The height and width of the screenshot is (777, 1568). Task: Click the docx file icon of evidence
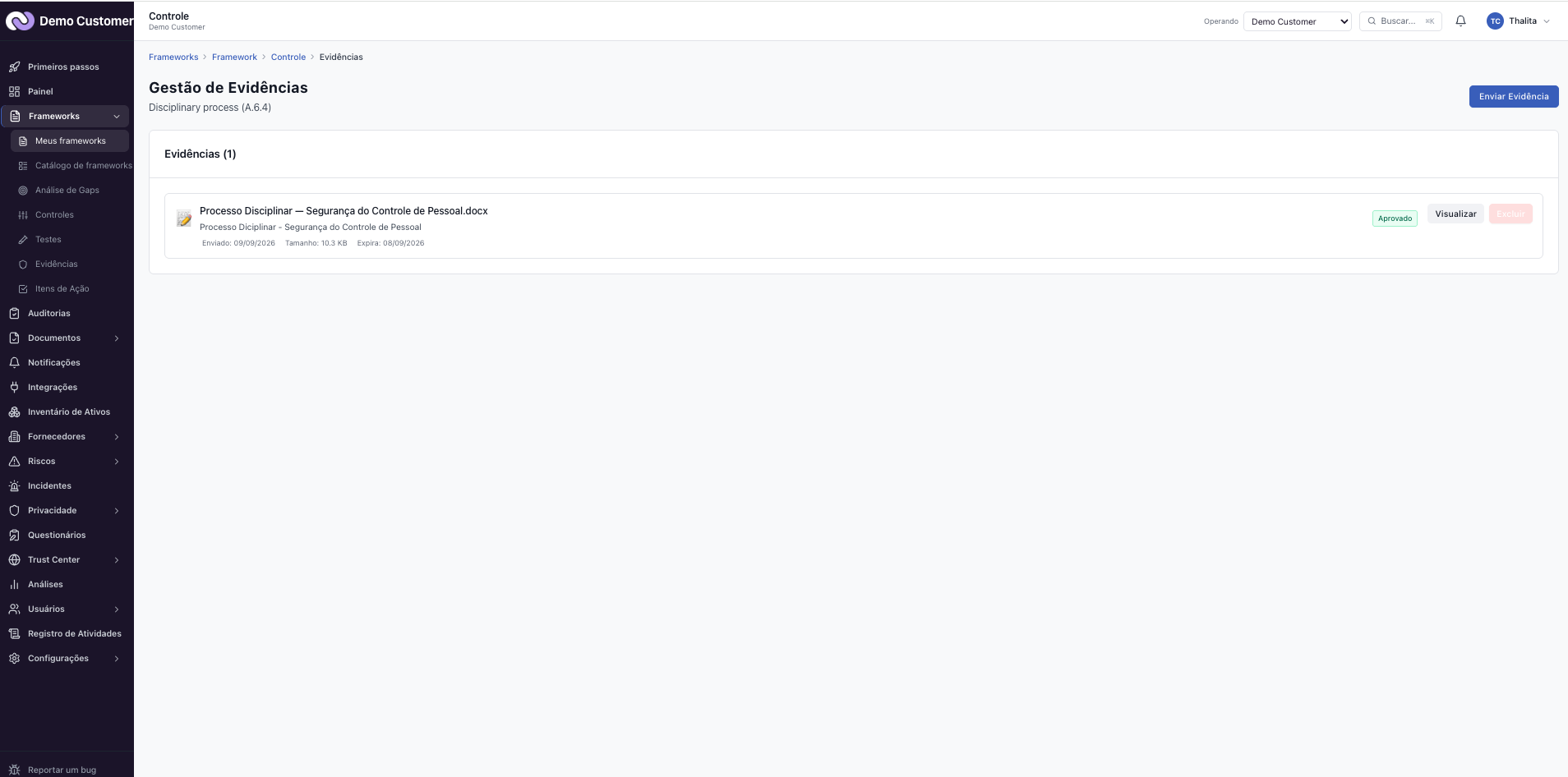tap(184, 218)
